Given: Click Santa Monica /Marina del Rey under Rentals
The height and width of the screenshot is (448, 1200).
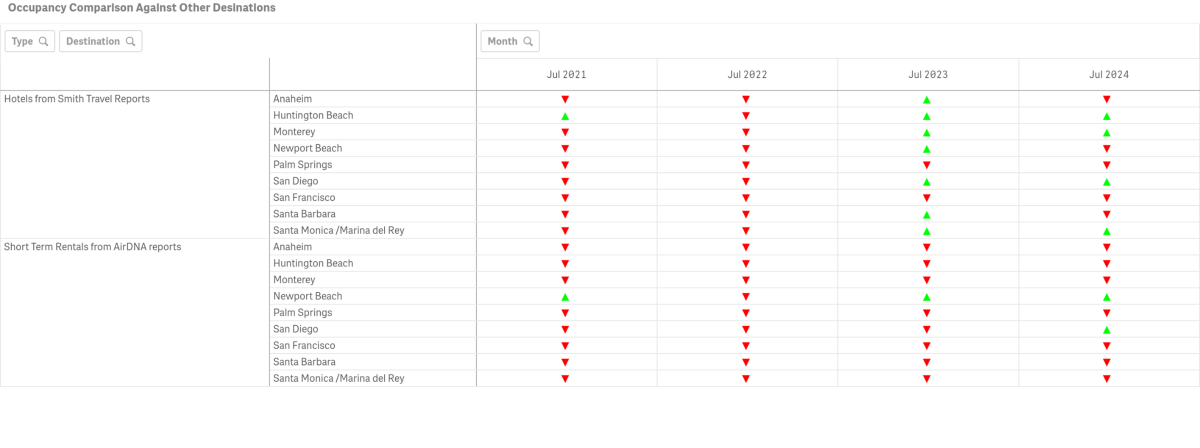Looking at the screenshot, I should tap(338, 378).
